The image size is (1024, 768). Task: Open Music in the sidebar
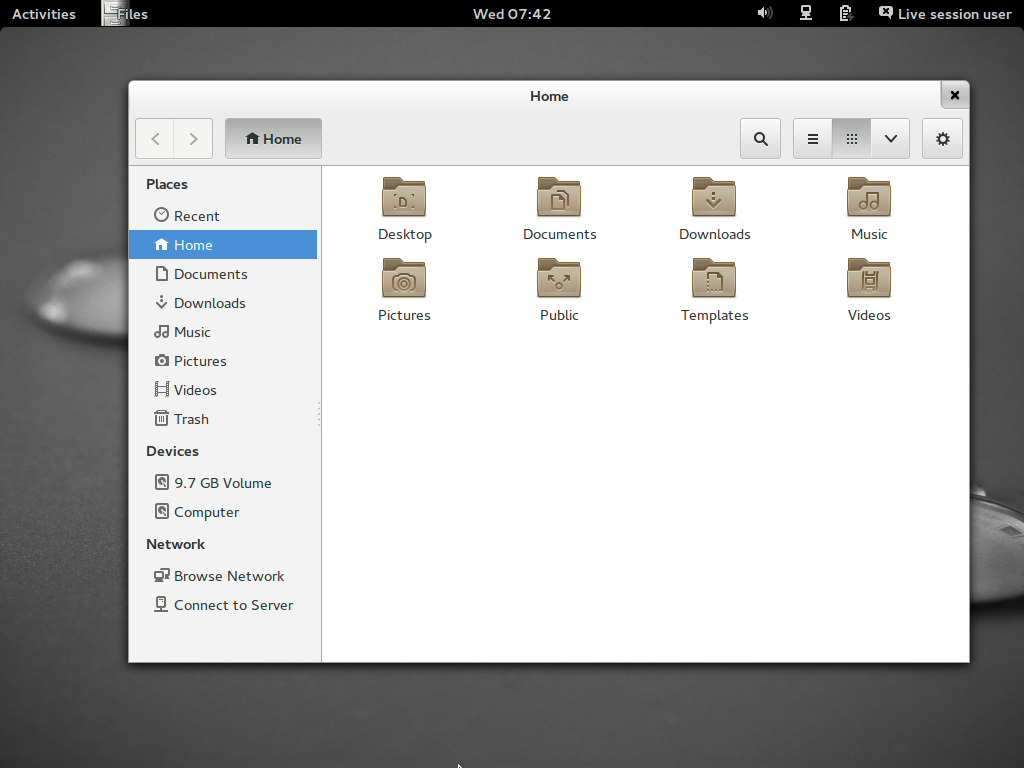(223, 332)
